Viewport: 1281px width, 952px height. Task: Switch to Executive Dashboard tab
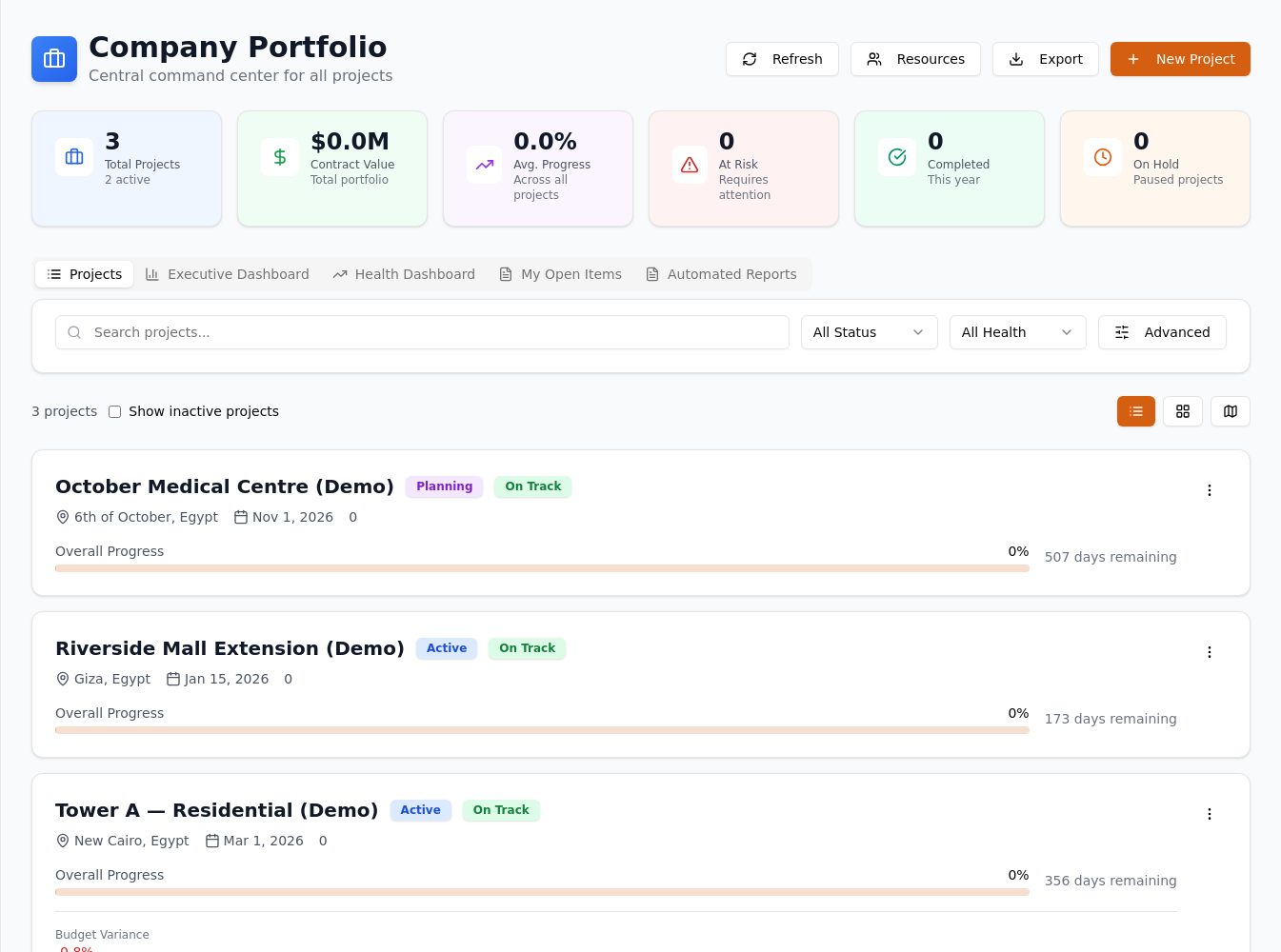tap(227, 274)
